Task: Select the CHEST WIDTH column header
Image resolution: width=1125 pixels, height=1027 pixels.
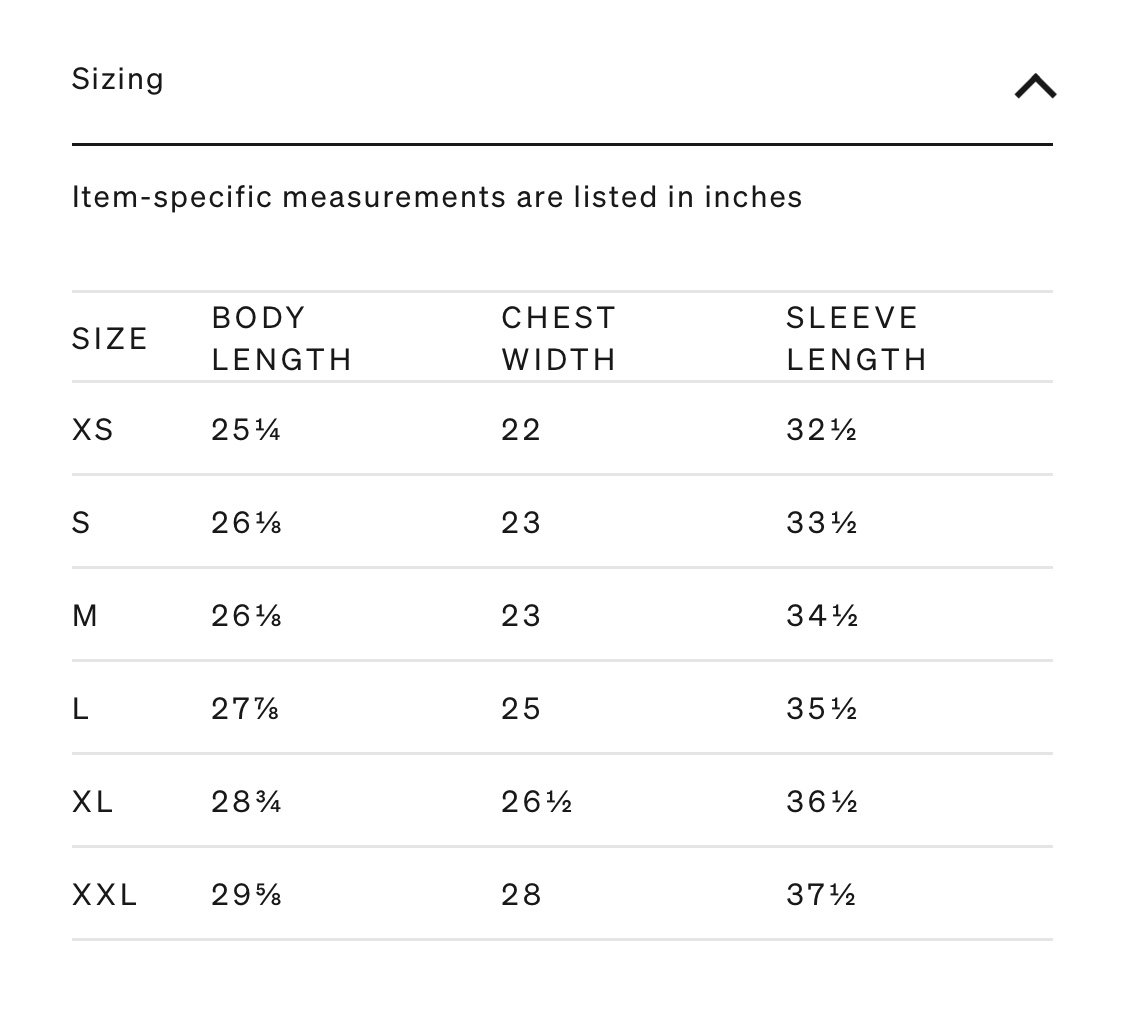Action: 558,339
